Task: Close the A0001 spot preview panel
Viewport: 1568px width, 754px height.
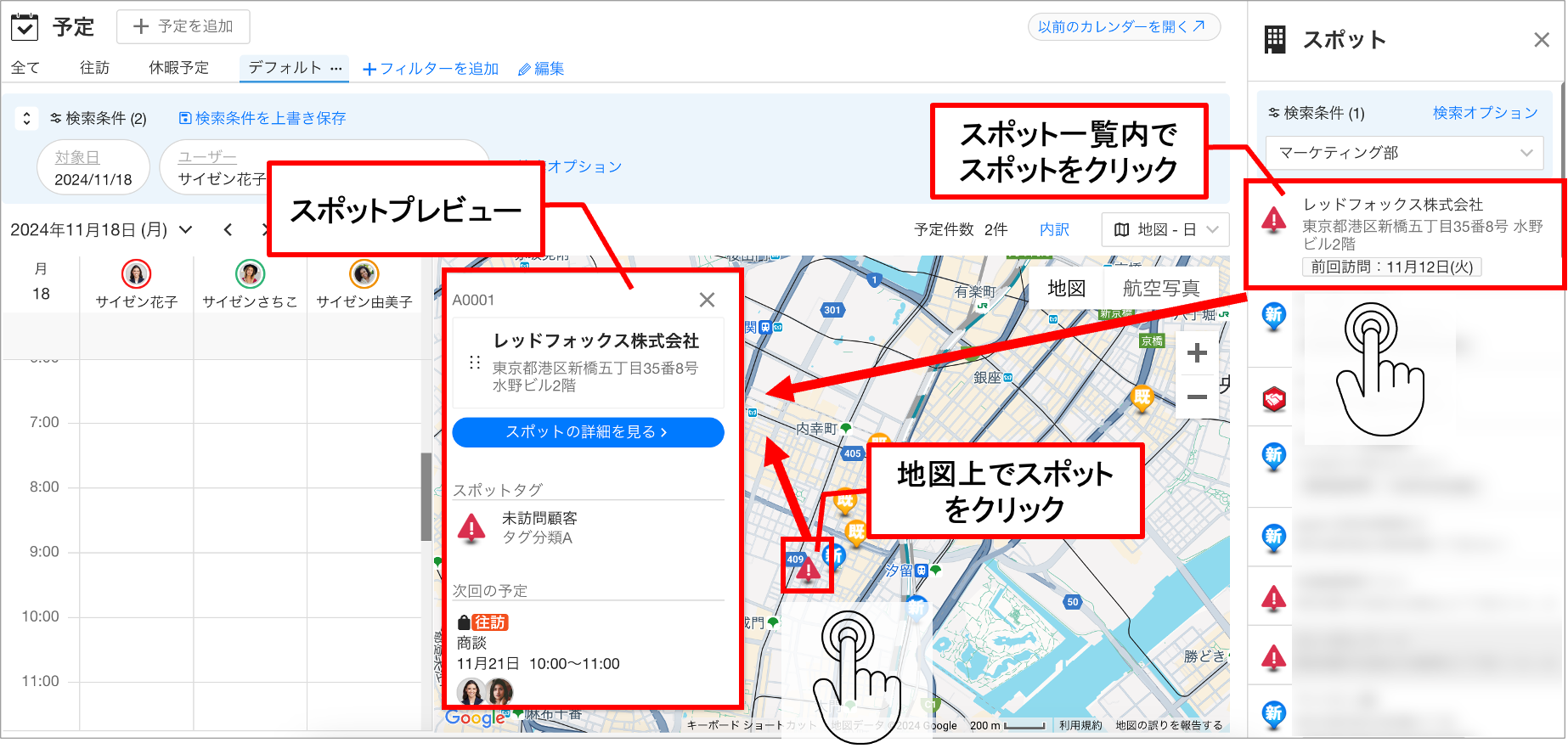Action: pyautogui.click(x=707, y=300)
